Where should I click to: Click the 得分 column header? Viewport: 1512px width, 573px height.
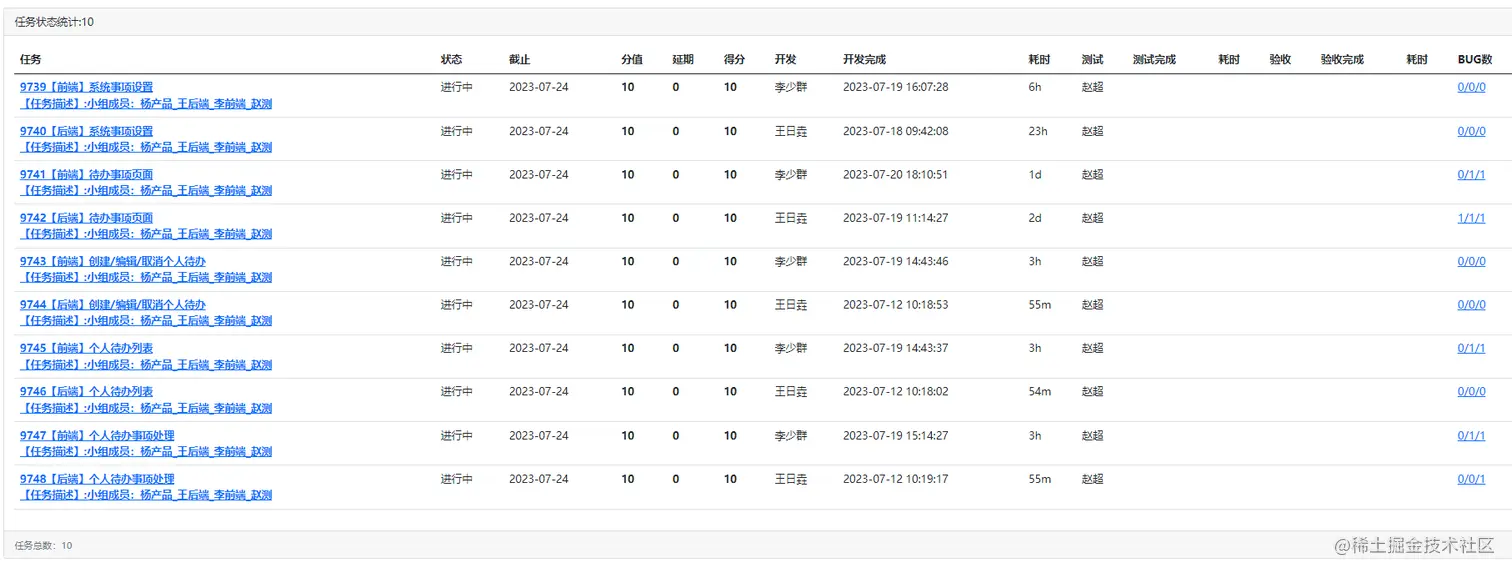(735, 60)
